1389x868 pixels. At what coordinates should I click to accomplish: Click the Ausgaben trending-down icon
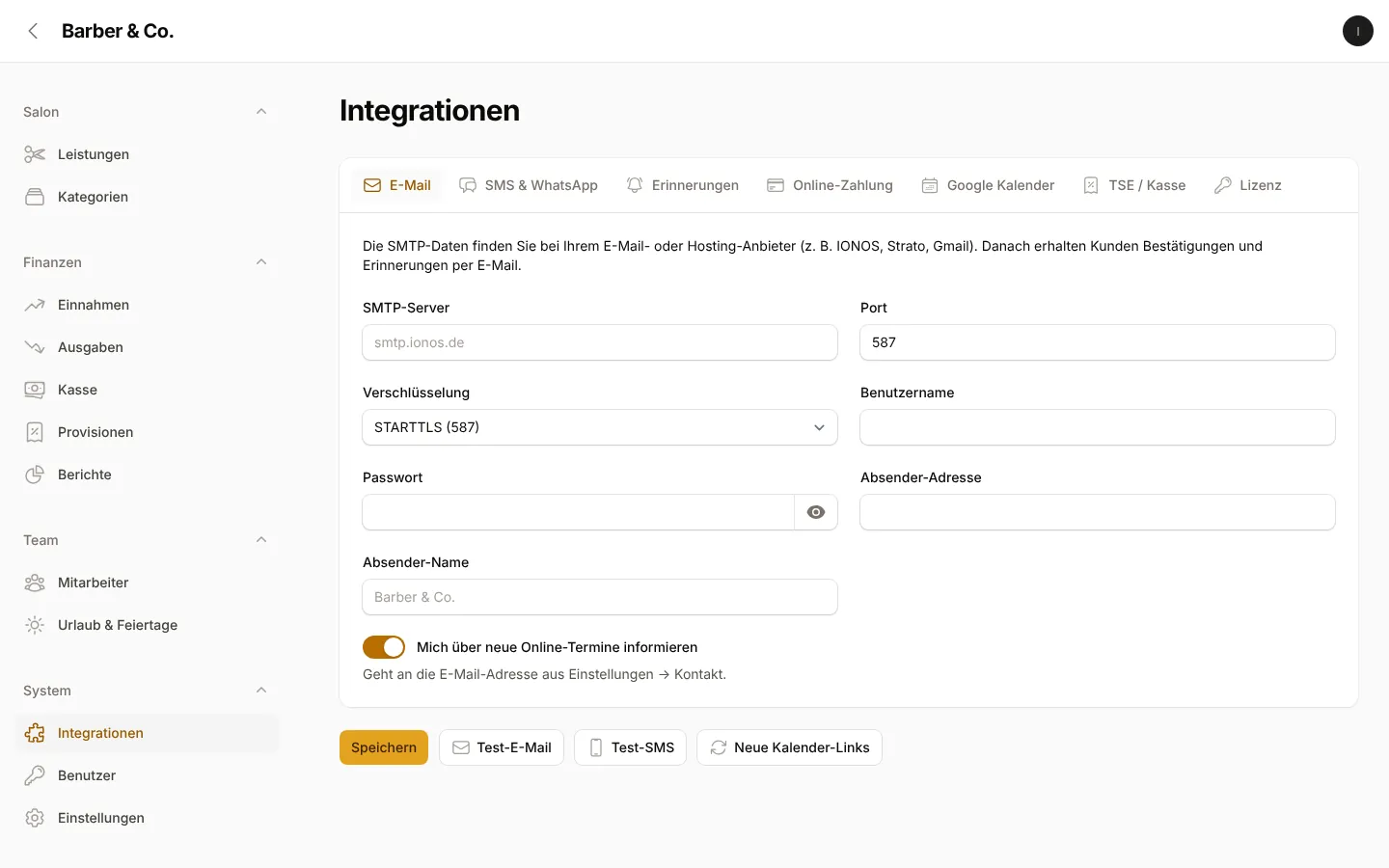35,347
